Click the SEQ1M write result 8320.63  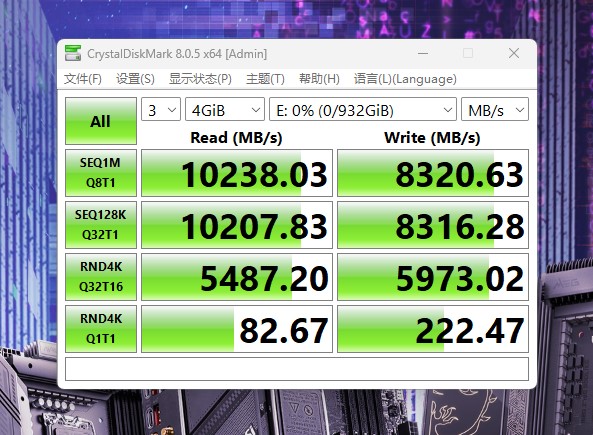[433, 173]
